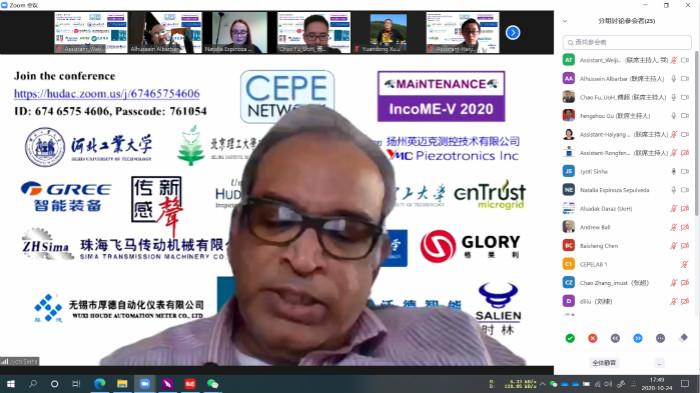Click the camera-off icon for Chao Zhang_imust
700x393 pixels.
(x=685, y=283)
